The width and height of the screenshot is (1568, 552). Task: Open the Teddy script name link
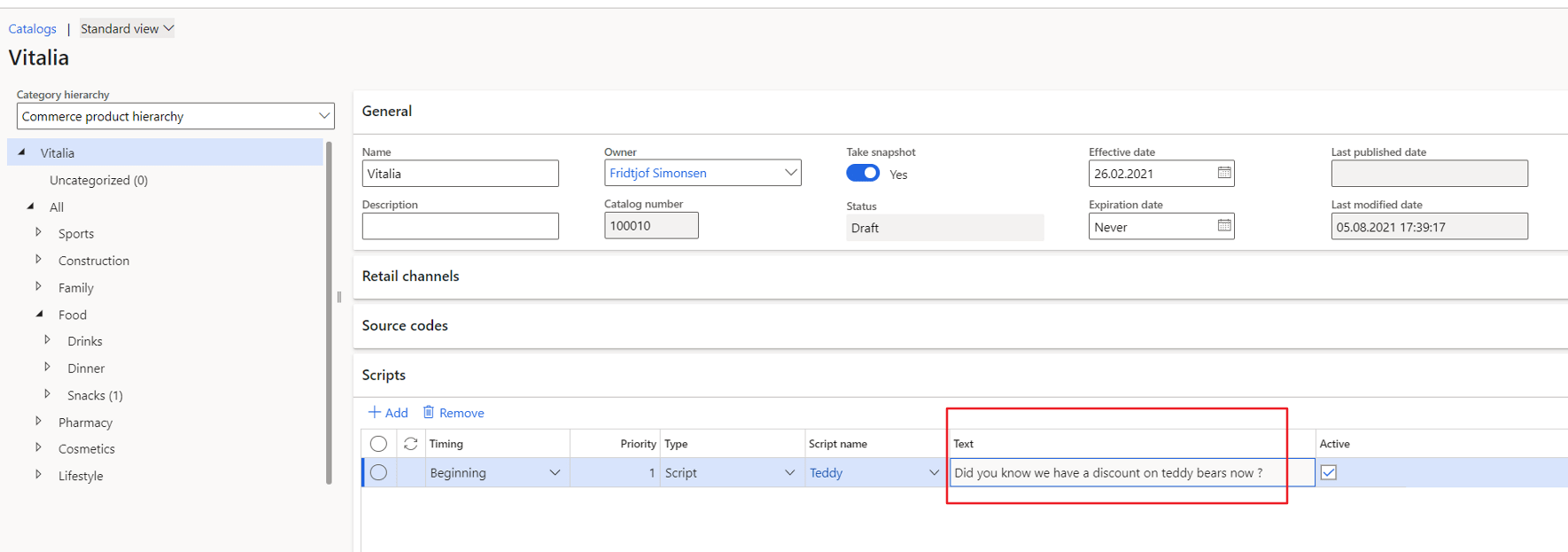826,473
